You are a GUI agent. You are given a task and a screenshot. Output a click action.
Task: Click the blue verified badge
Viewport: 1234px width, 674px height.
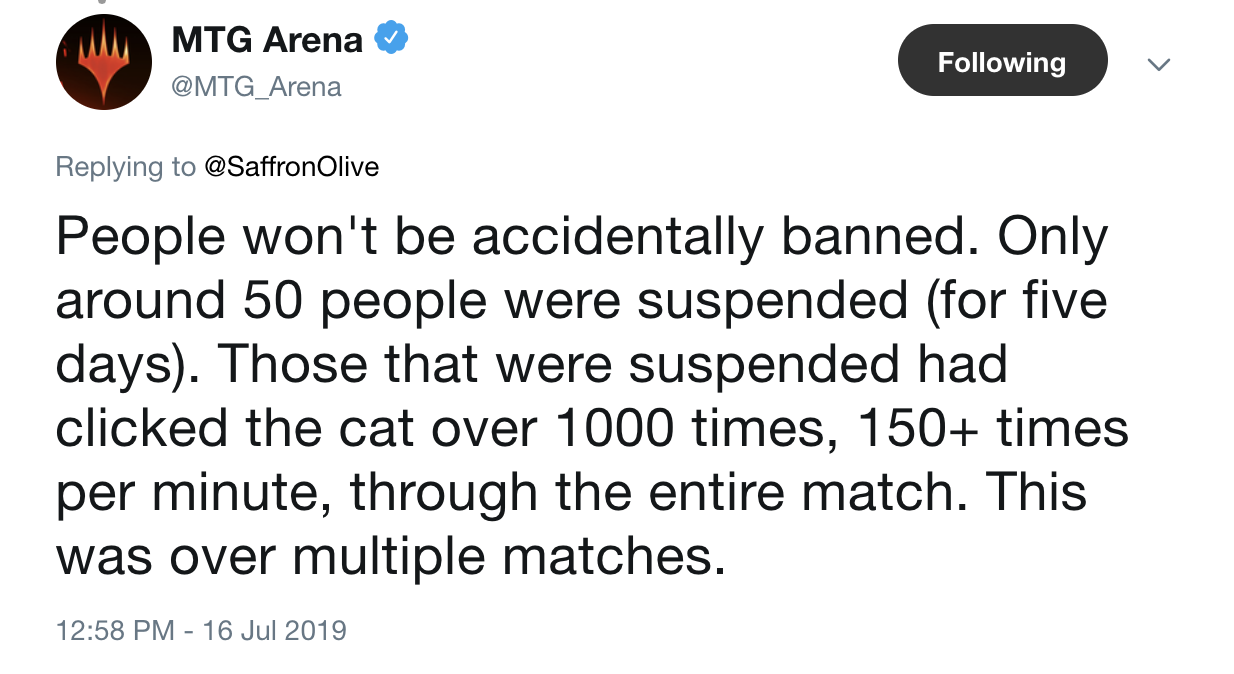pyautogui.click(x=390, y=39)
